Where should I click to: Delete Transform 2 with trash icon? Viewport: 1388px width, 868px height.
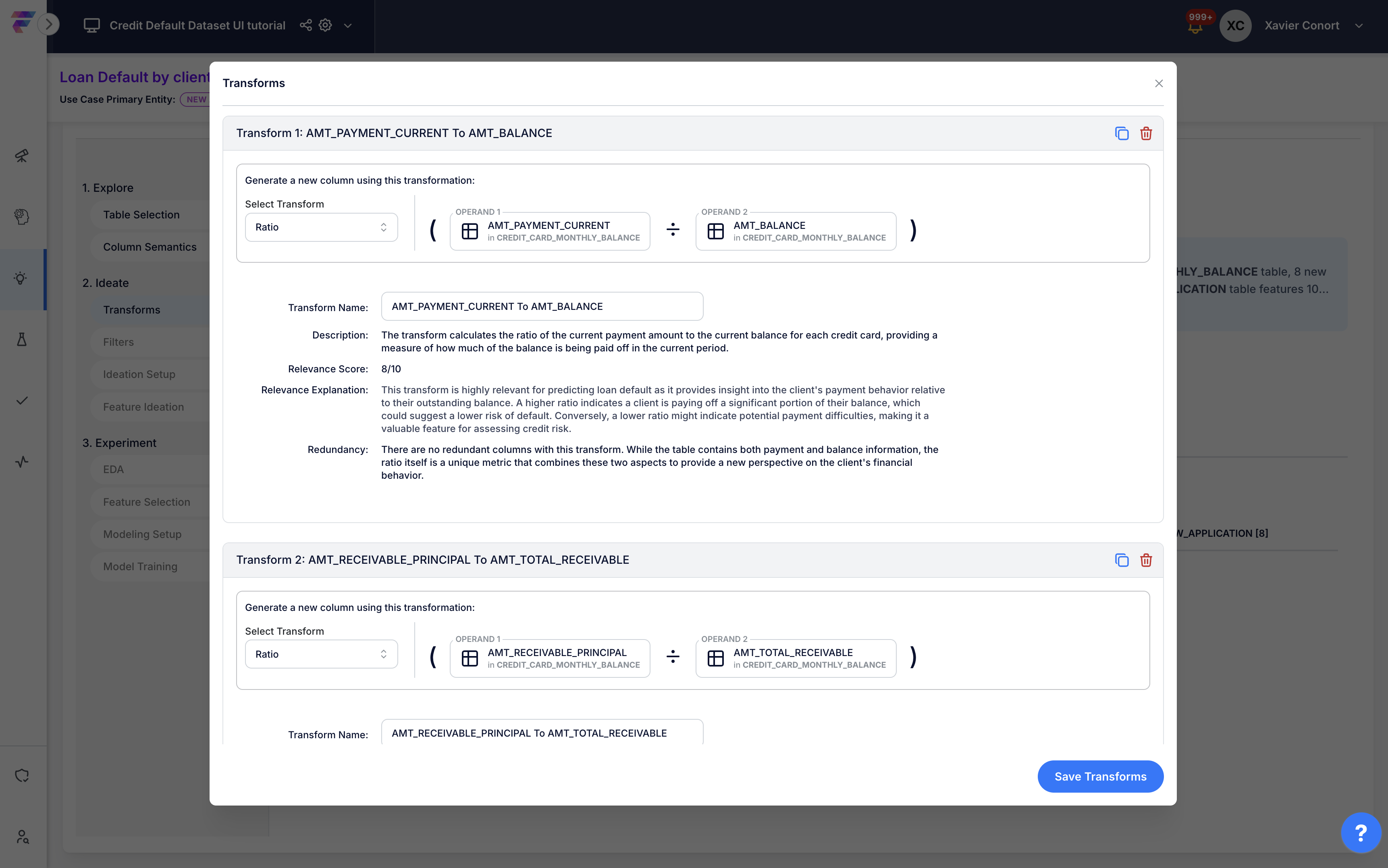pyautogui.click(x=1146, y=560)
